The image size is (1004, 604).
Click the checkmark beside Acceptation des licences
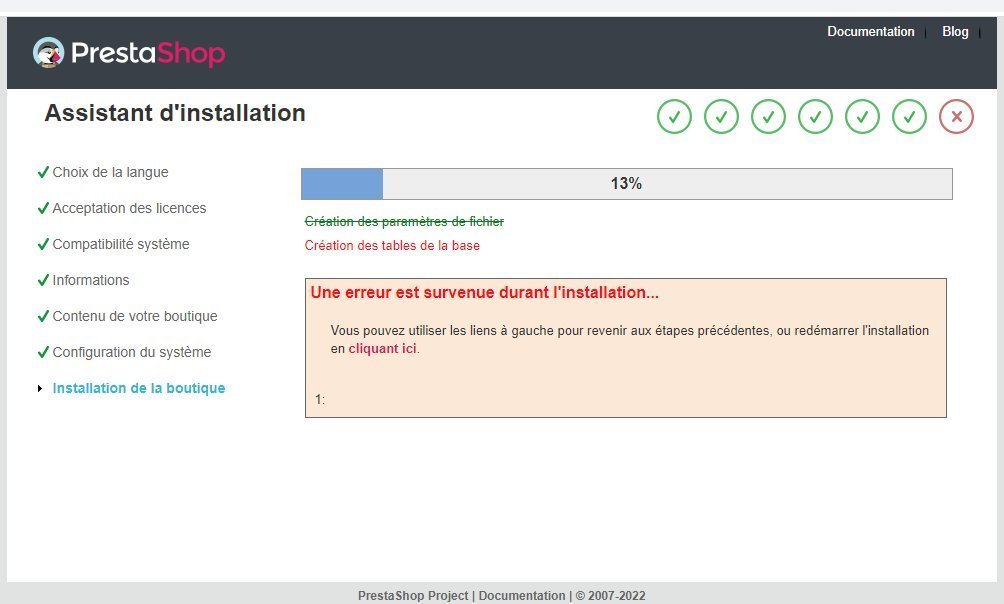click(43, 208)
